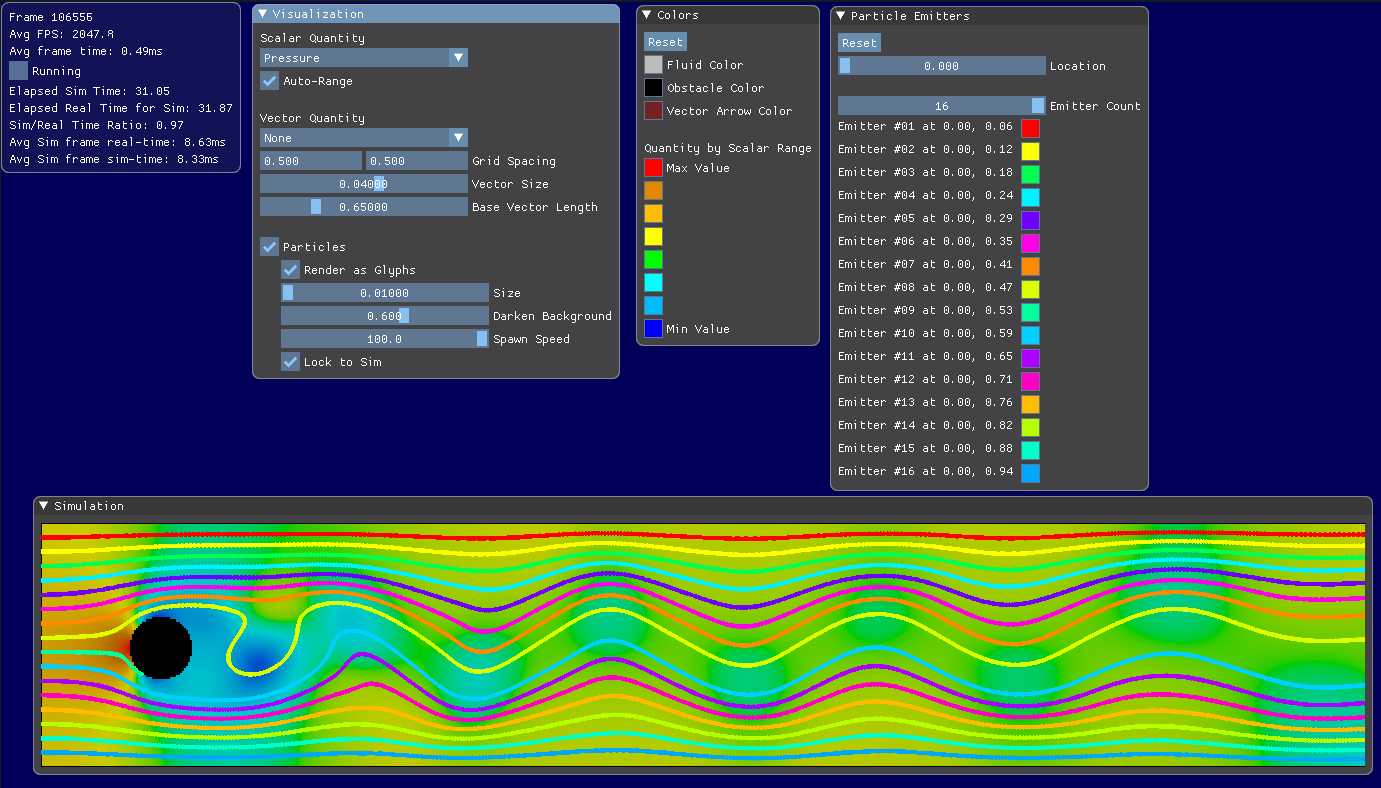Click the blue Min Value color swatch
The height and width of the screenshot is (788, 1381).
pos(653,329)
